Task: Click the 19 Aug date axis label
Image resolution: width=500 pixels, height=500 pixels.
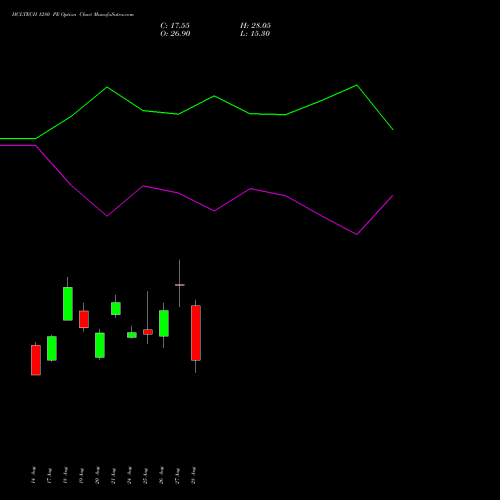Action: pyautogui.click(x=81, y=475)
